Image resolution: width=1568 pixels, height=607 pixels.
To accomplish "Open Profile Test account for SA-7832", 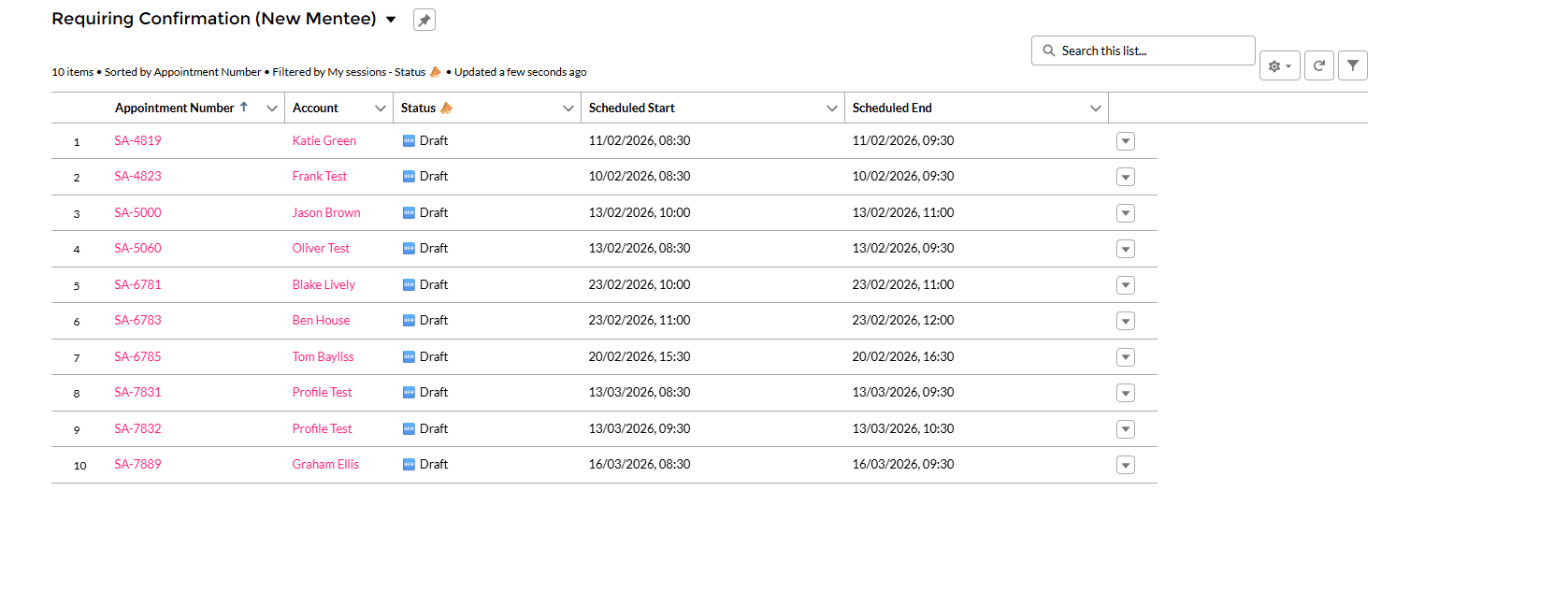I will pos(323,428).
